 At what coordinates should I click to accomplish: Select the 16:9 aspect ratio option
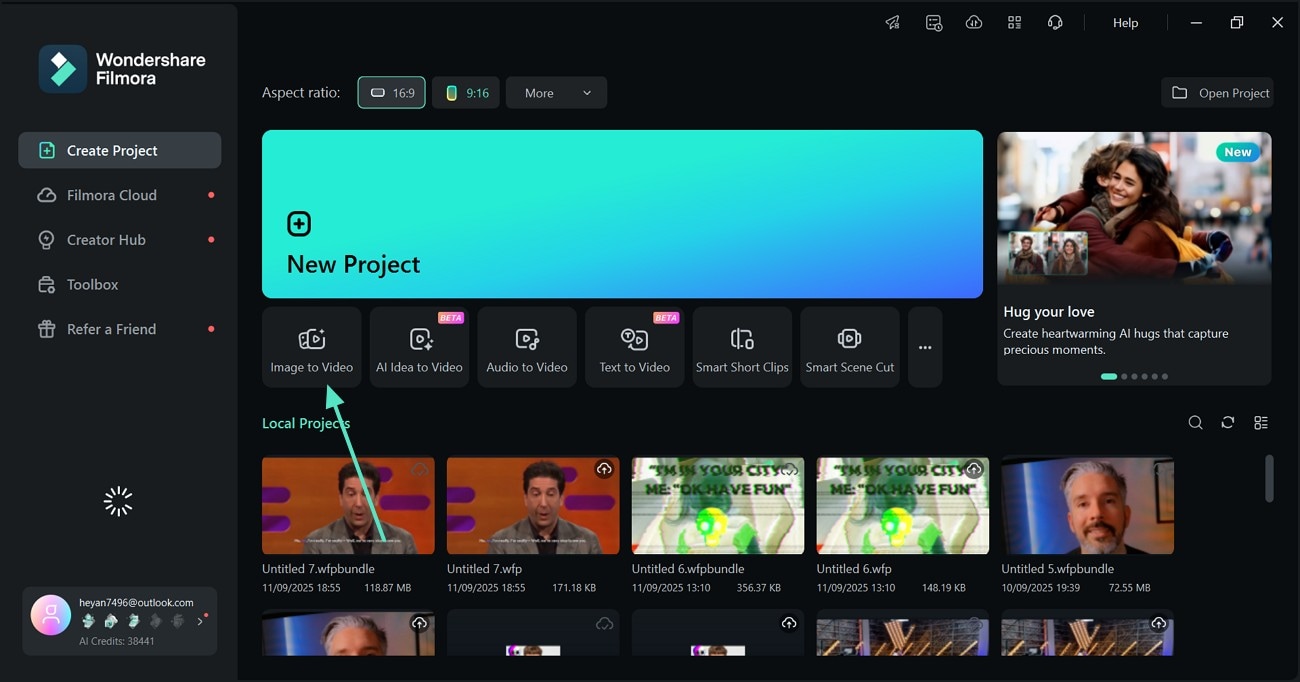[391, 92]
